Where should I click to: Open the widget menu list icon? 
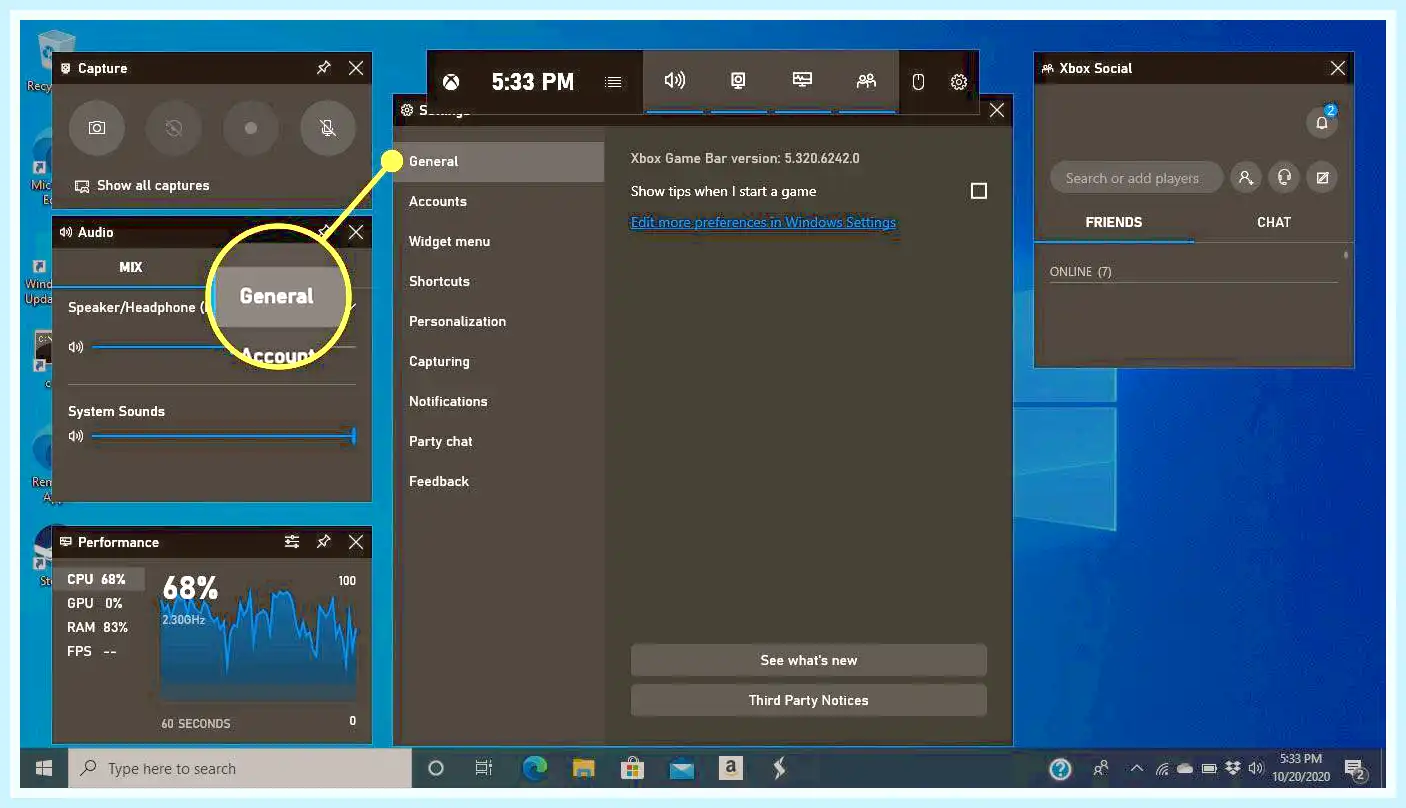614,82
